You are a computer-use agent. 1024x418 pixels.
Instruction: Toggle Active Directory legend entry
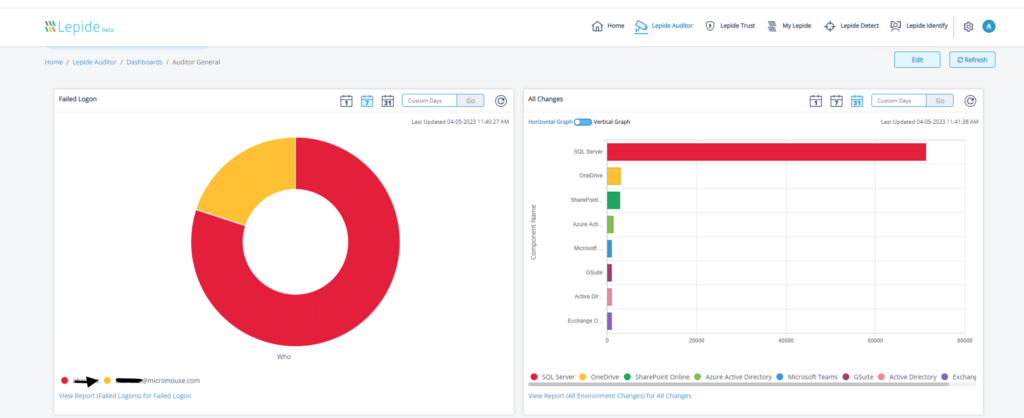point(906,377)
